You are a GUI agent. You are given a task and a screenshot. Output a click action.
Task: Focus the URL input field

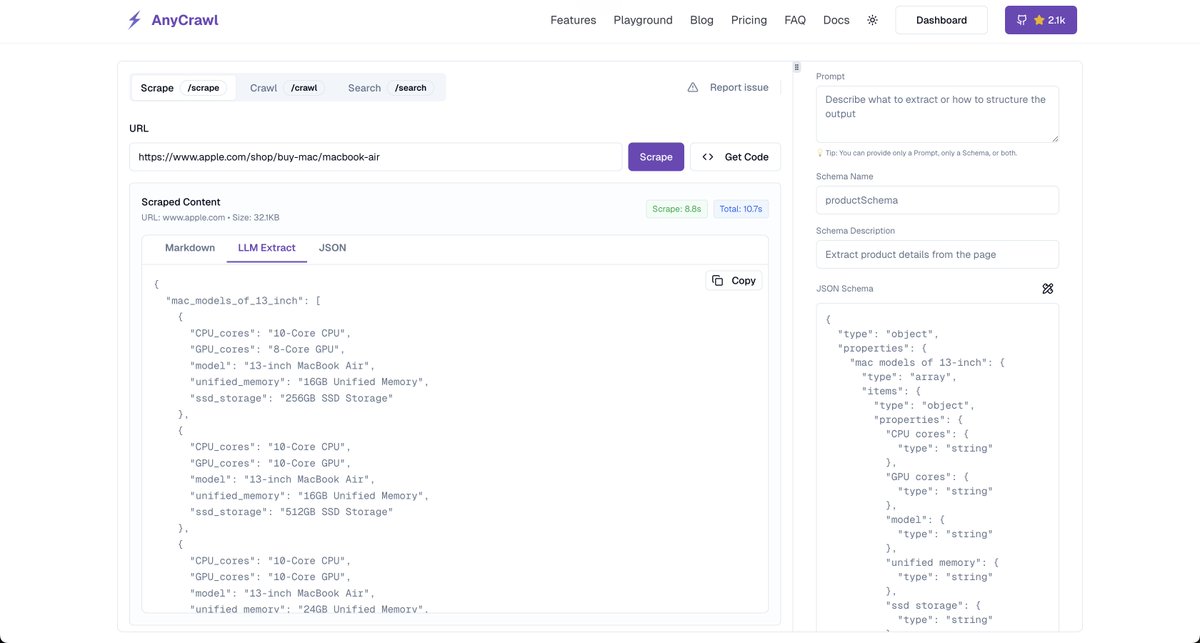375,157
